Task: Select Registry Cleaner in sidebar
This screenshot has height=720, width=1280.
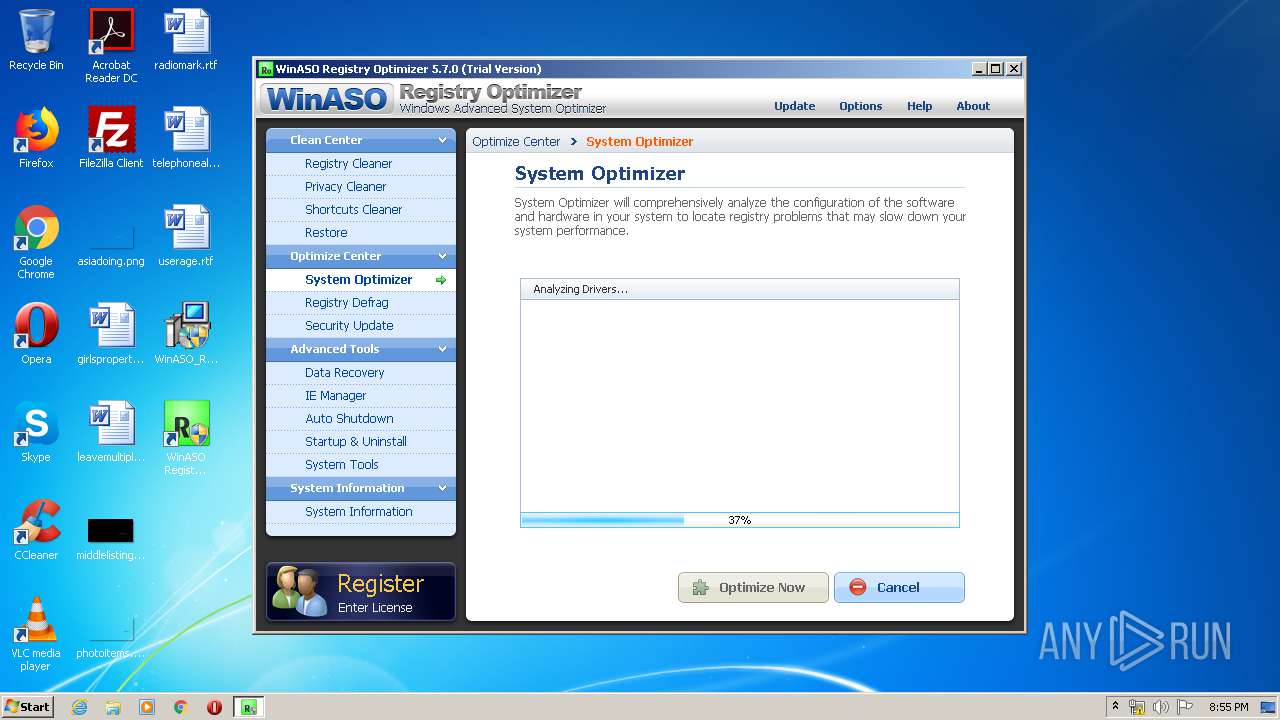Action: coord(360,164)
